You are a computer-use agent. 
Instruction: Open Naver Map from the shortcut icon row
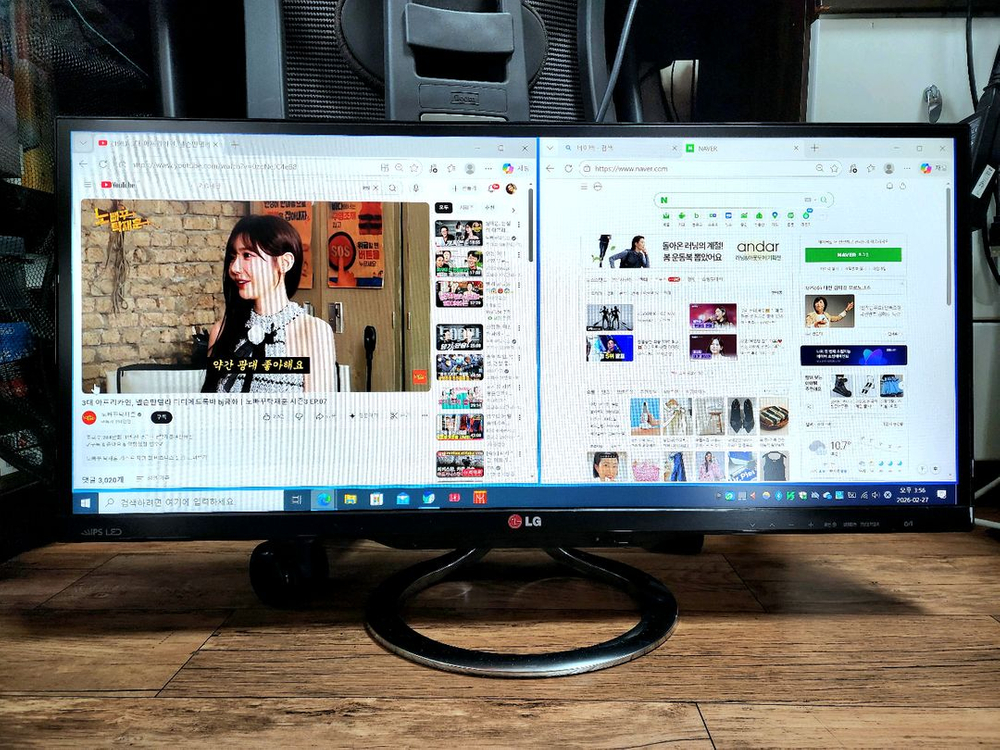coord(775,215)
